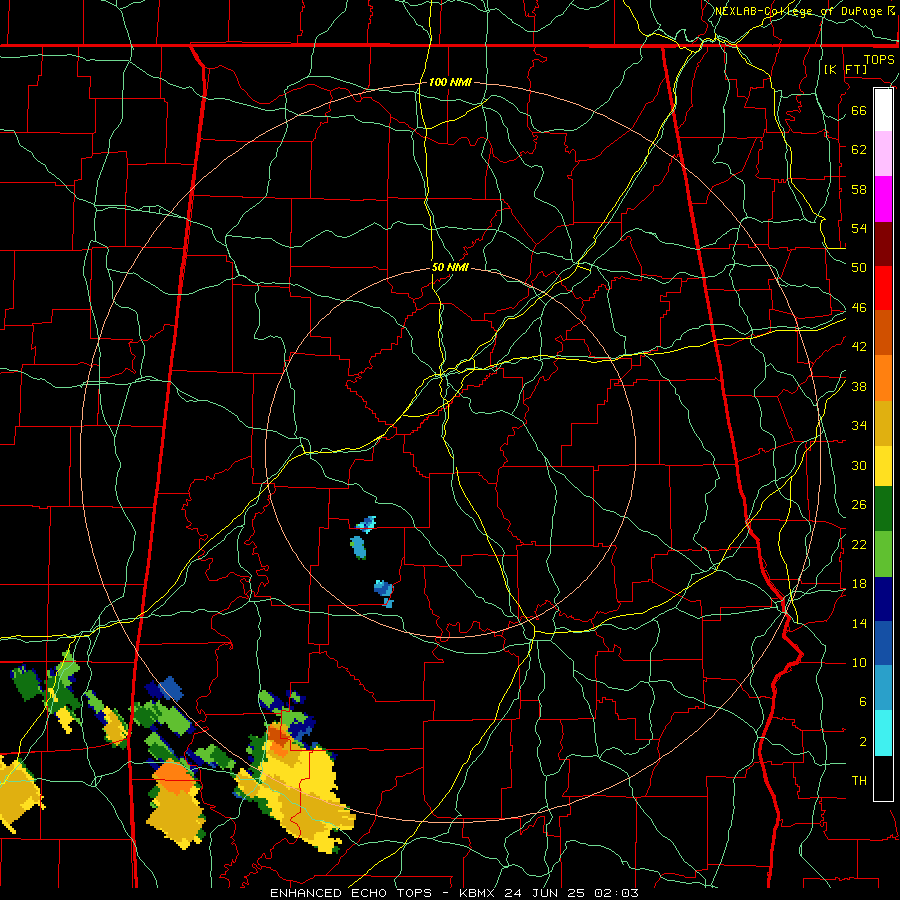Click the white swatch in the tops legend
Image resolution: width=900 pixels, height=900 pixels.
point(883,110)
